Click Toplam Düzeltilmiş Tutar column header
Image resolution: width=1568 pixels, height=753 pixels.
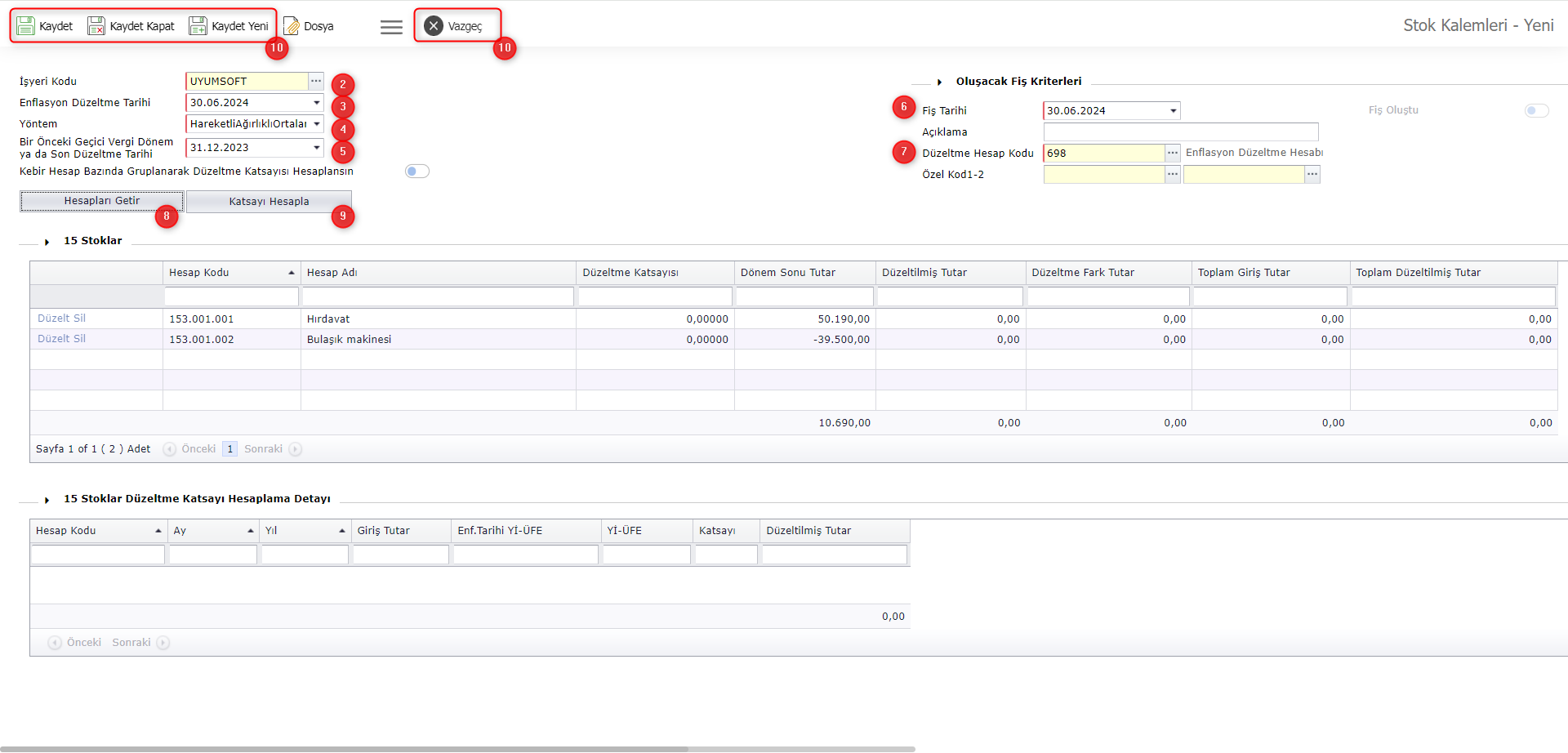[x=1454, y=273]
